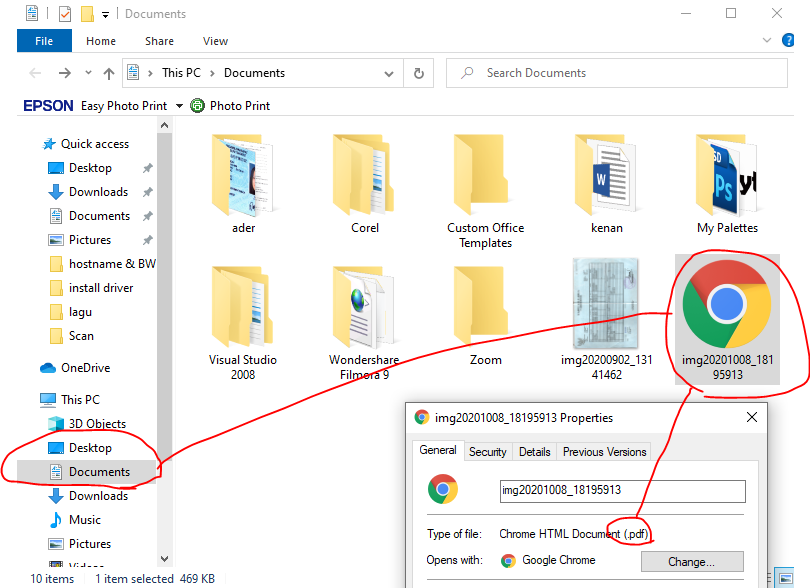Expand the ribbon with chevron
This screenshot has width=810, height=588.
(x=767, y=40)
